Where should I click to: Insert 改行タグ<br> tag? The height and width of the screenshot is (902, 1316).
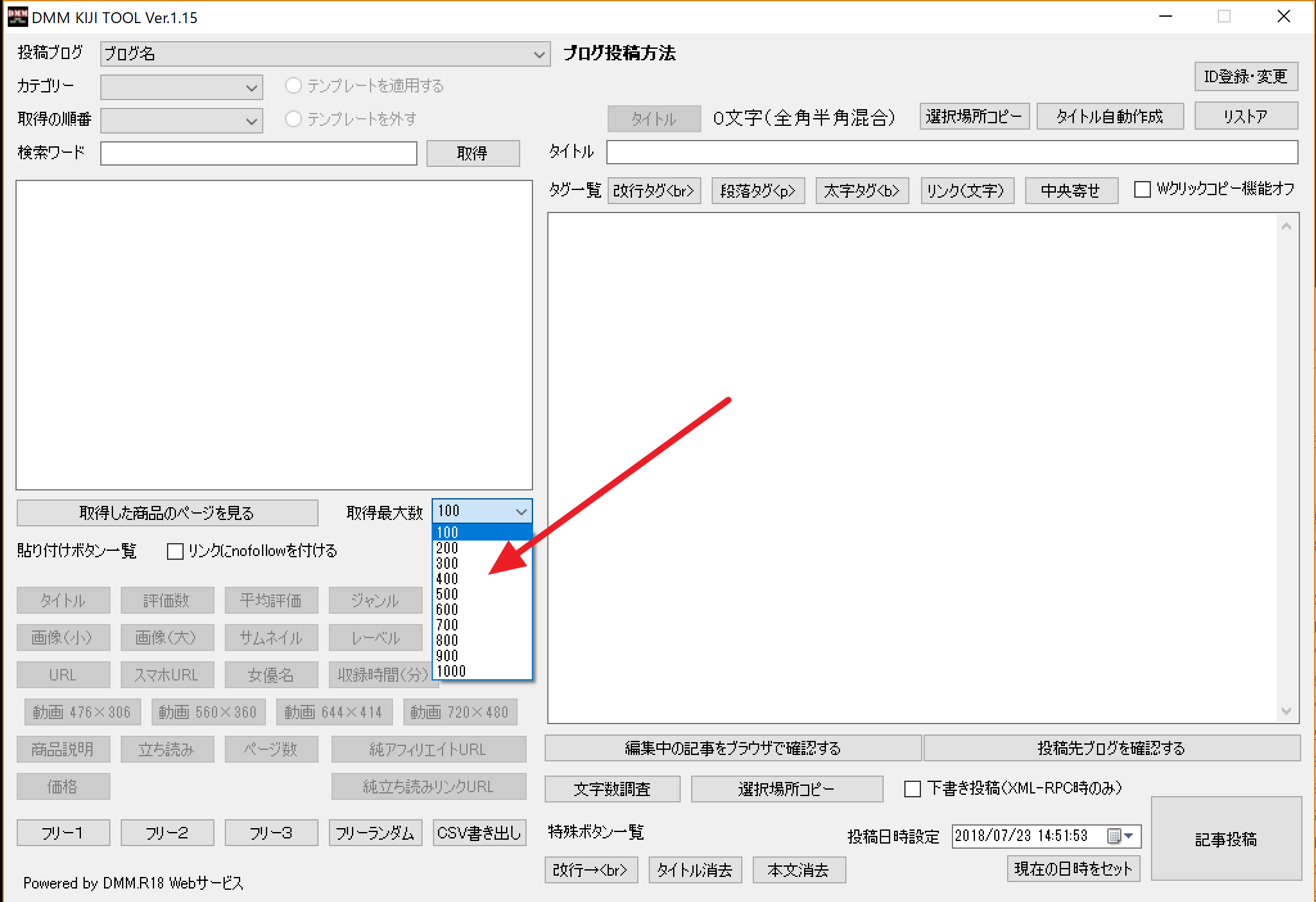654,191
